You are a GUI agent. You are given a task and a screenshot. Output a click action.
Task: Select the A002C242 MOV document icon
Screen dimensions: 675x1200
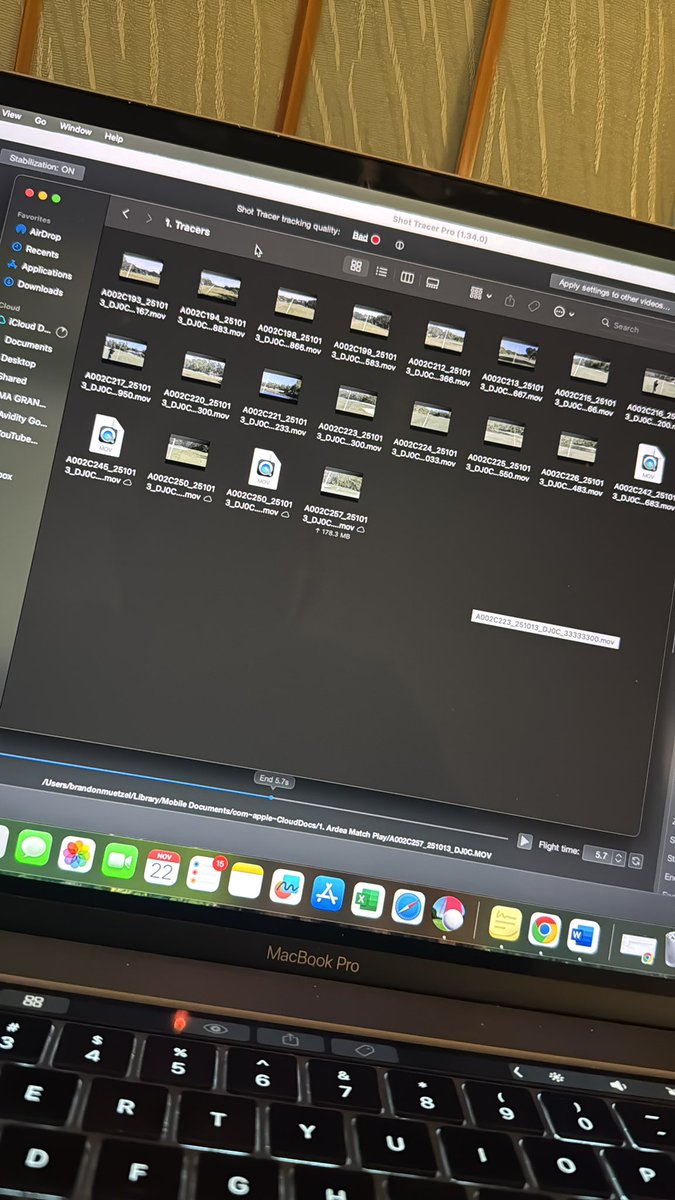tap(649, 464)
